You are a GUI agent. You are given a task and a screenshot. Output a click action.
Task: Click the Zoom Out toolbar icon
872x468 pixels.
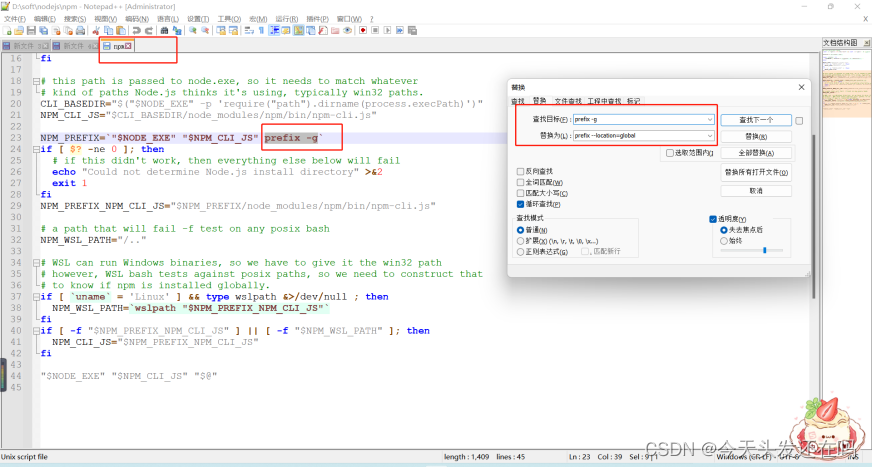pos(205,31)
